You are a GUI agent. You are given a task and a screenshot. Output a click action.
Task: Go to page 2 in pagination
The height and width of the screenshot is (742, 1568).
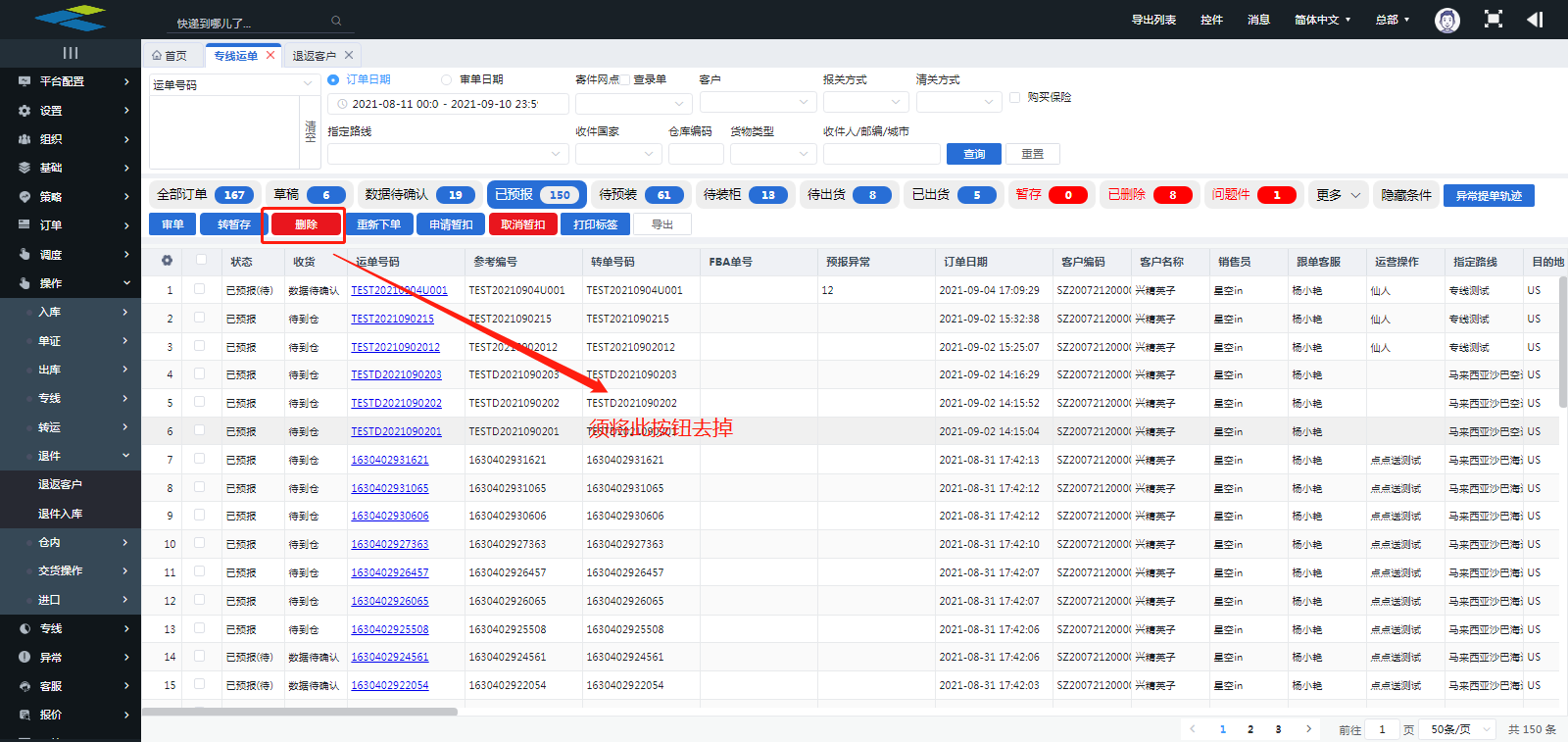pos(1250,729)
